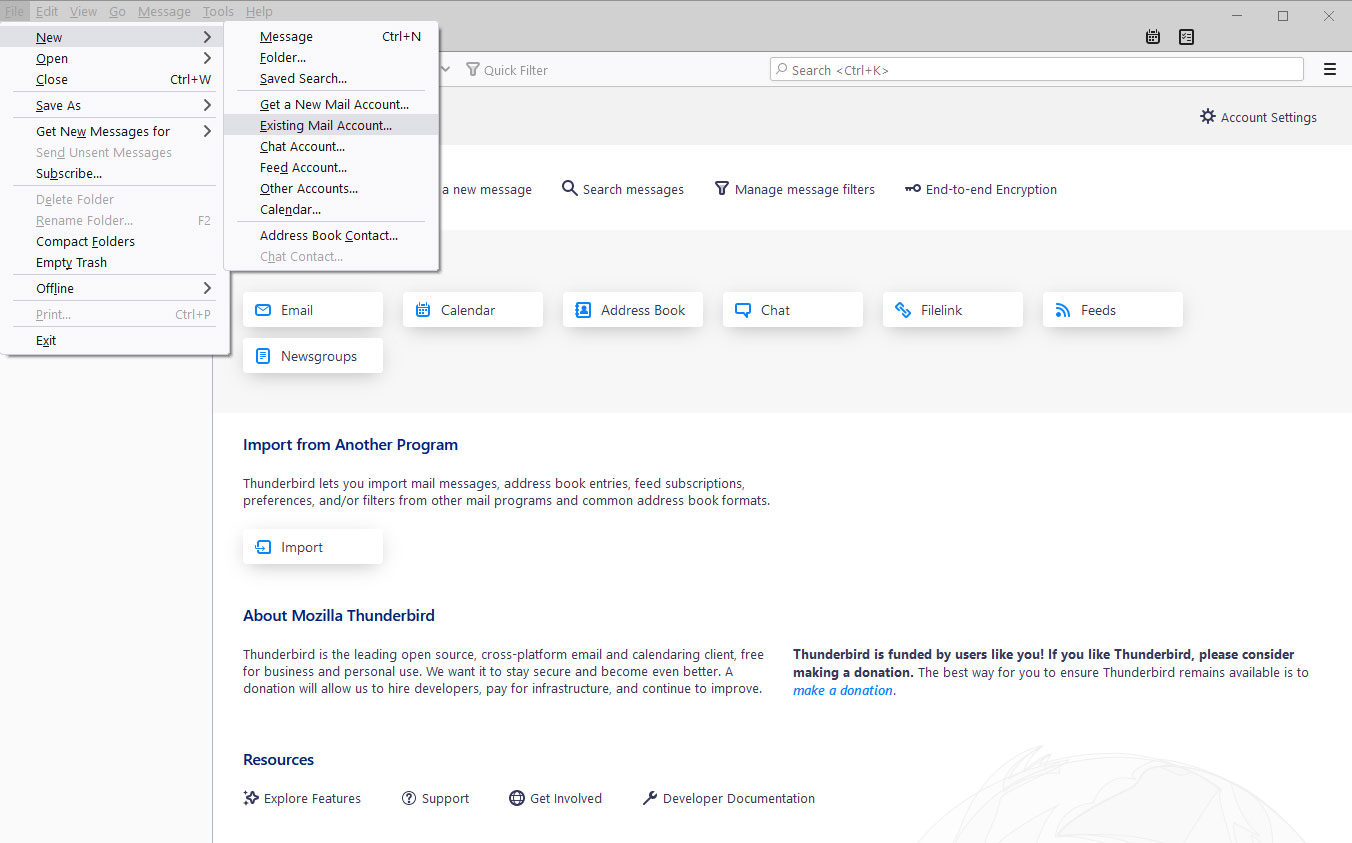The width and height of the screenshot is (1352, 843).
Task: Click the Feeds RSS icon
Action: coord(1063,310)
